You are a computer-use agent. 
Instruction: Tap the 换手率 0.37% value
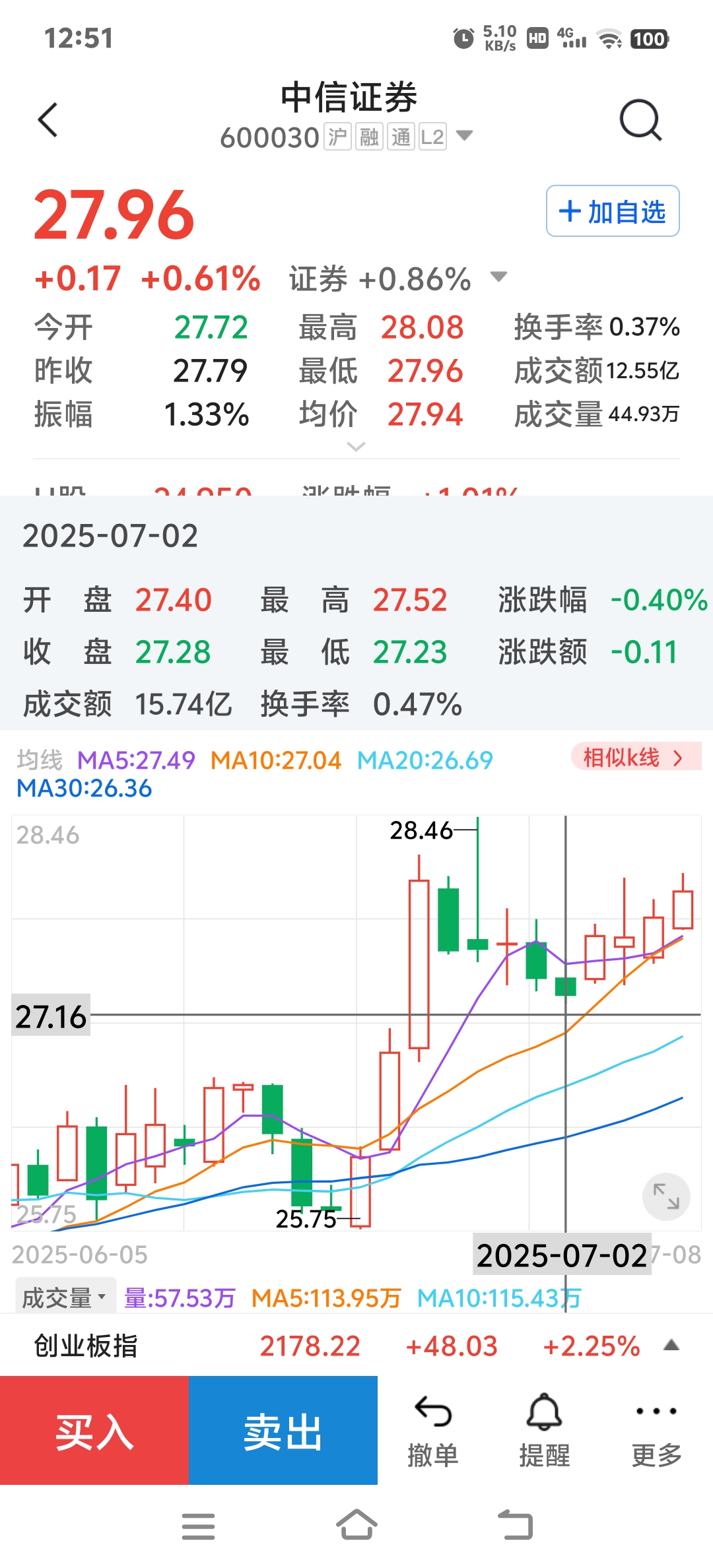[644, 327]
